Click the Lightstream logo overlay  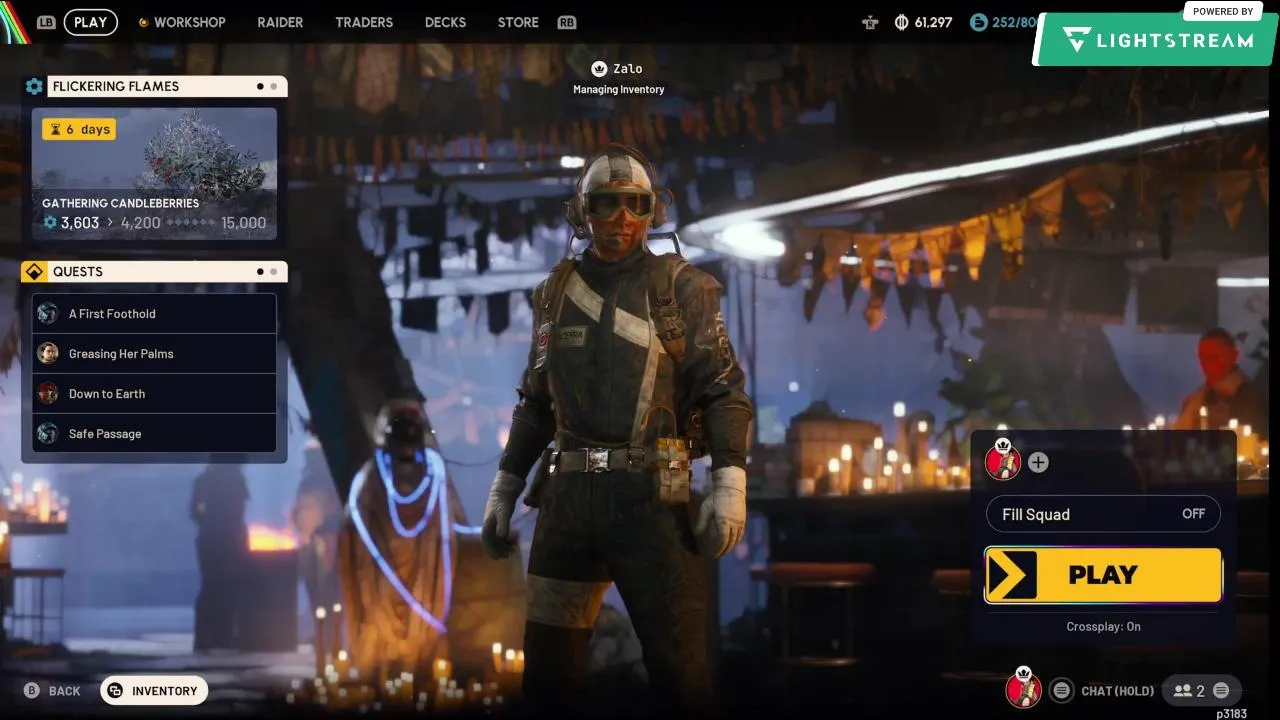point(1154,40)
